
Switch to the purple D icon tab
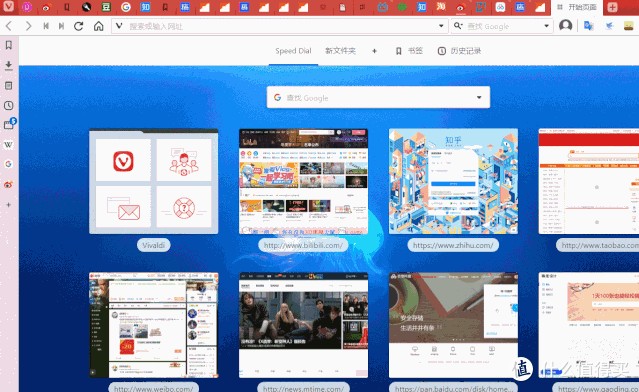click(27, 7)
